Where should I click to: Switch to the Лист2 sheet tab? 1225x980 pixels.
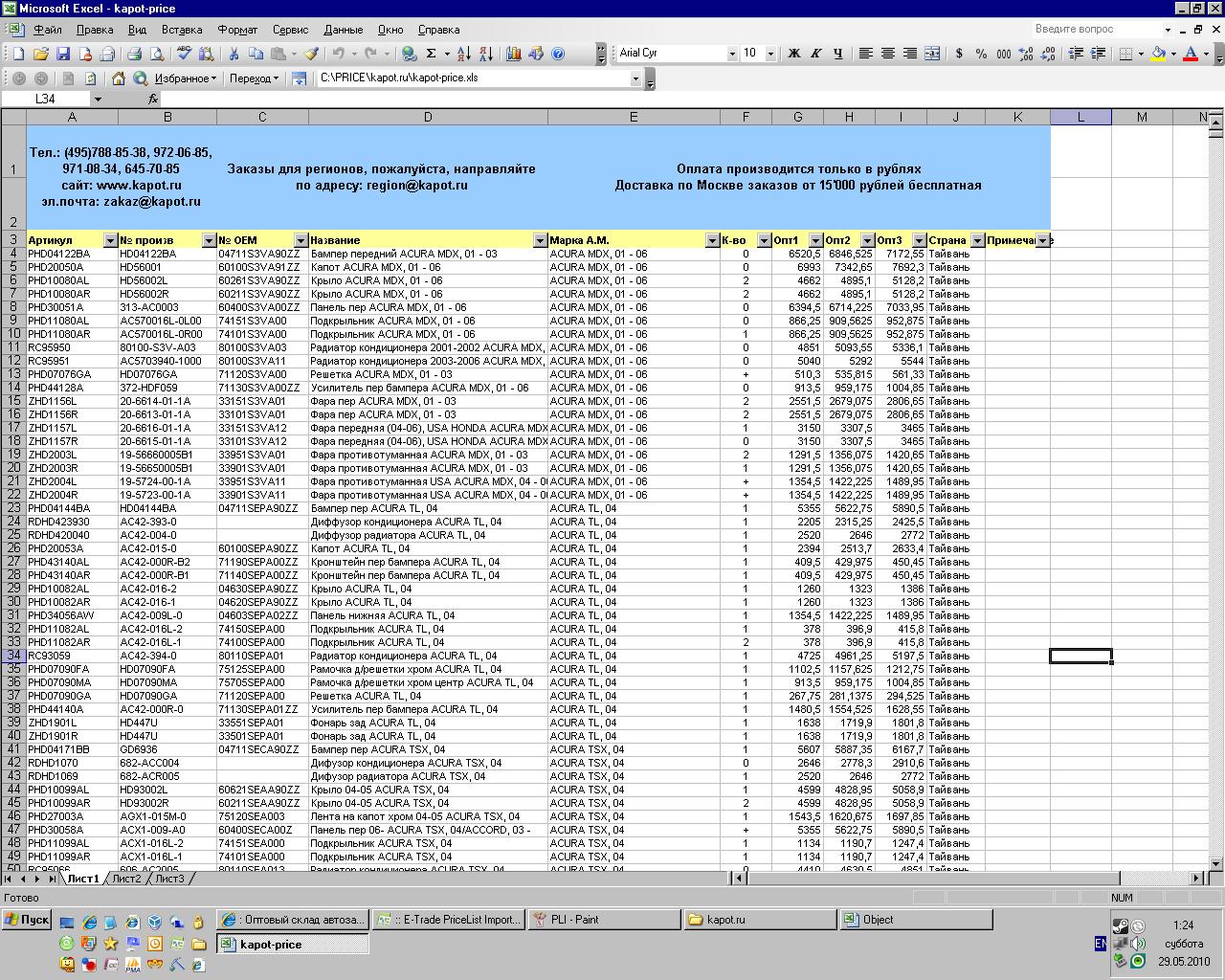coord(126,878)
